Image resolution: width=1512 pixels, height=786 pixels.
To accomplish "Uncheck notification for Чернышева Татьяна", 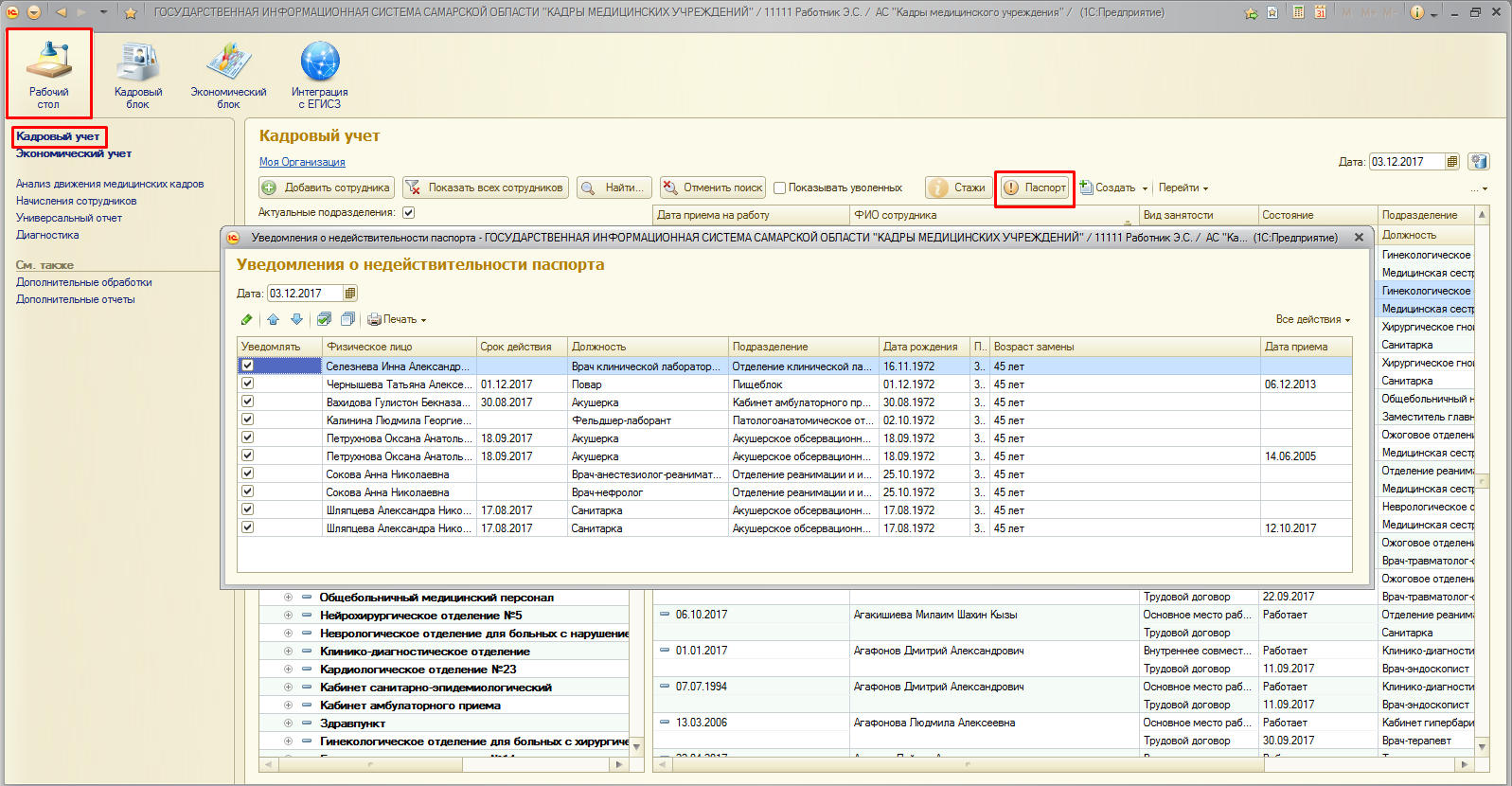I will click(247, 384).
